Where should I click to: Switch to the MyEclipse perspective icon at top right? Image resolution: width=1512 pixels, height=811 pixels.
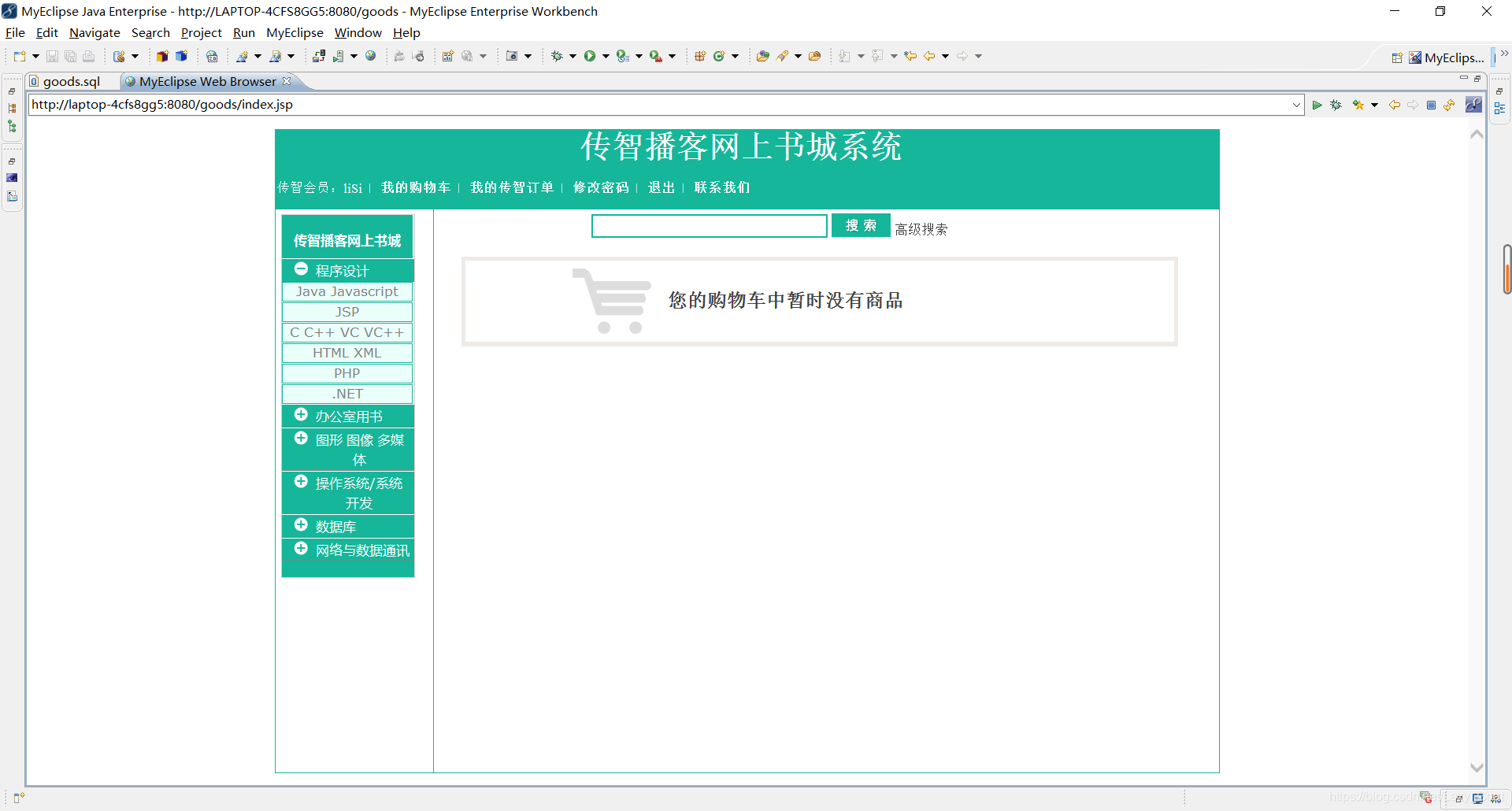pyautogui.click(x=1414, y=57)
